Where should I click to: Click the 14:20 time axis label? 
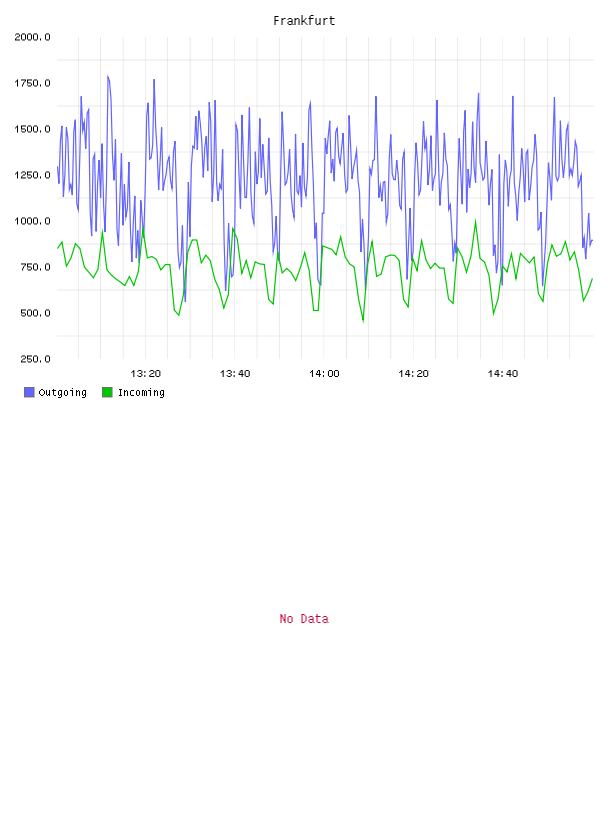413,374
